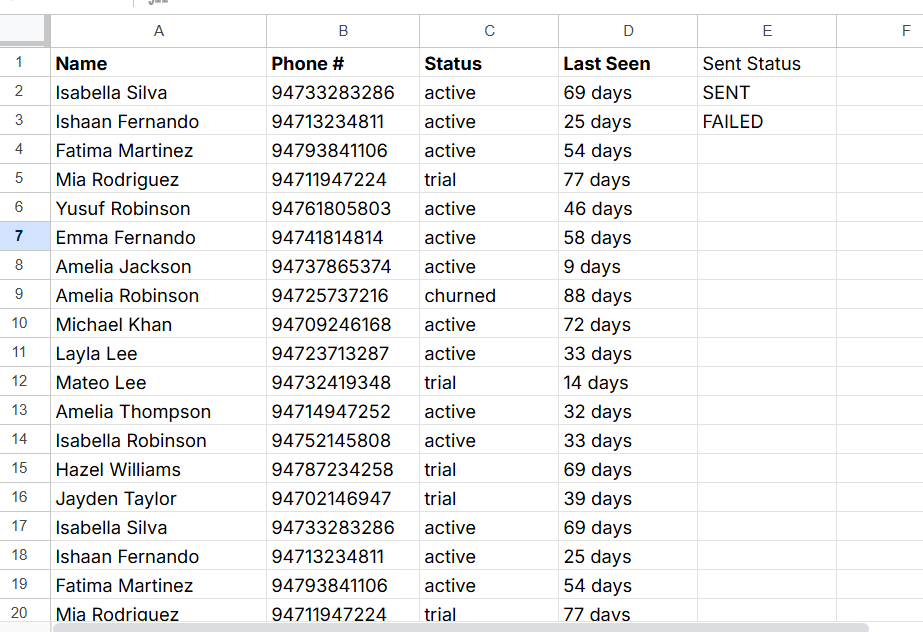
Task: Select column E header
Action: click(766, 31)
